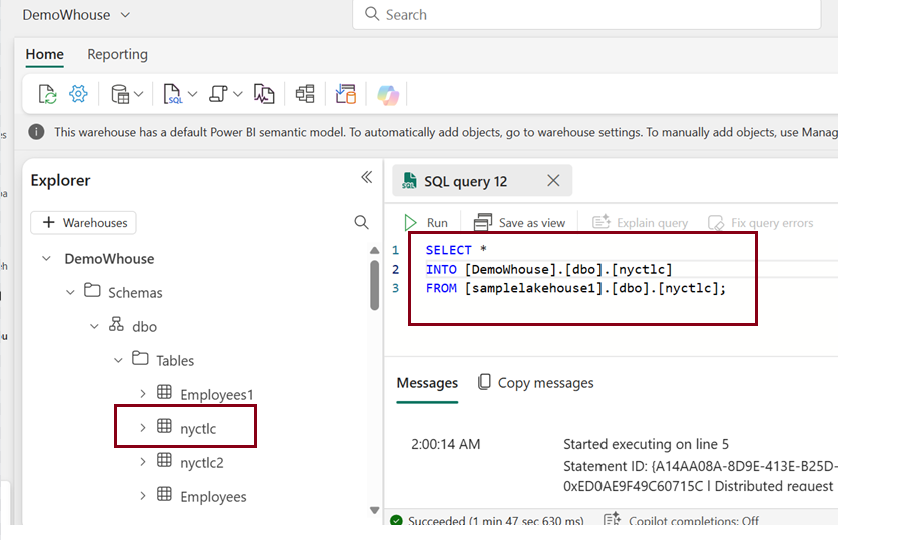Open the dropdown arrow beside New SQL query
The width and height of the screenshot is (913, 540).
[193, 94]
